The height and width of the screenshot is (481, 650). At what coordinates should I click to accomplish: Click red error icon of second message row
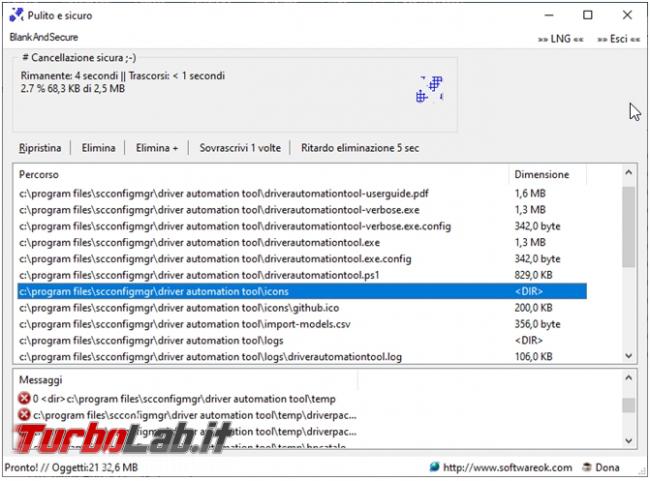(24, 415)
